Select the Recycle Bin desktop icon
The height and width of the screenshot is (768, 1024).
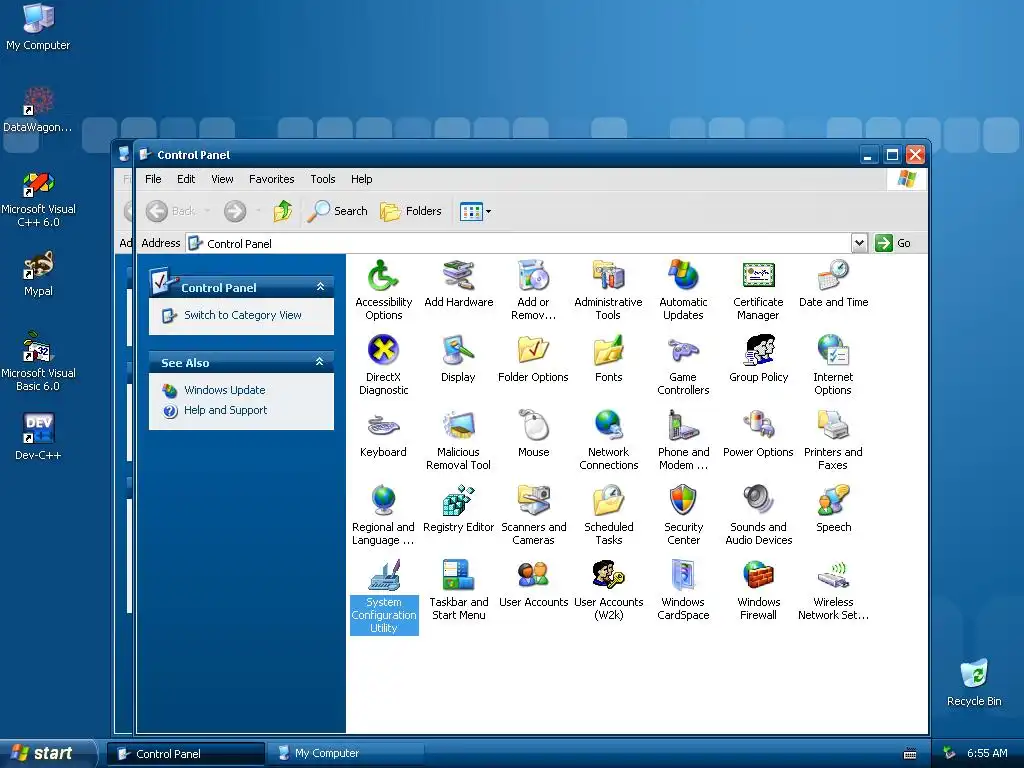(x=974, y=683)
